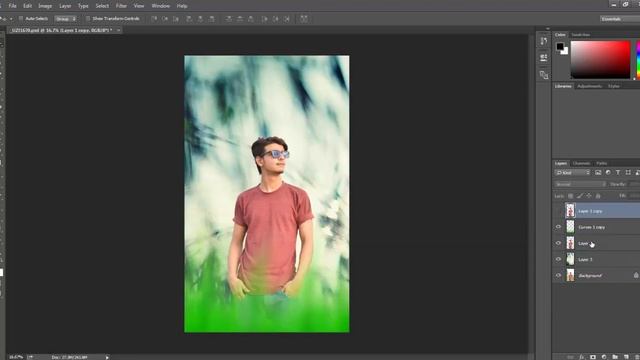Image resolution: width=640 pixels, height=360 pixels.
Task: Click the create new layer icon
Action: pyautogui.click(x=626, y=357)
